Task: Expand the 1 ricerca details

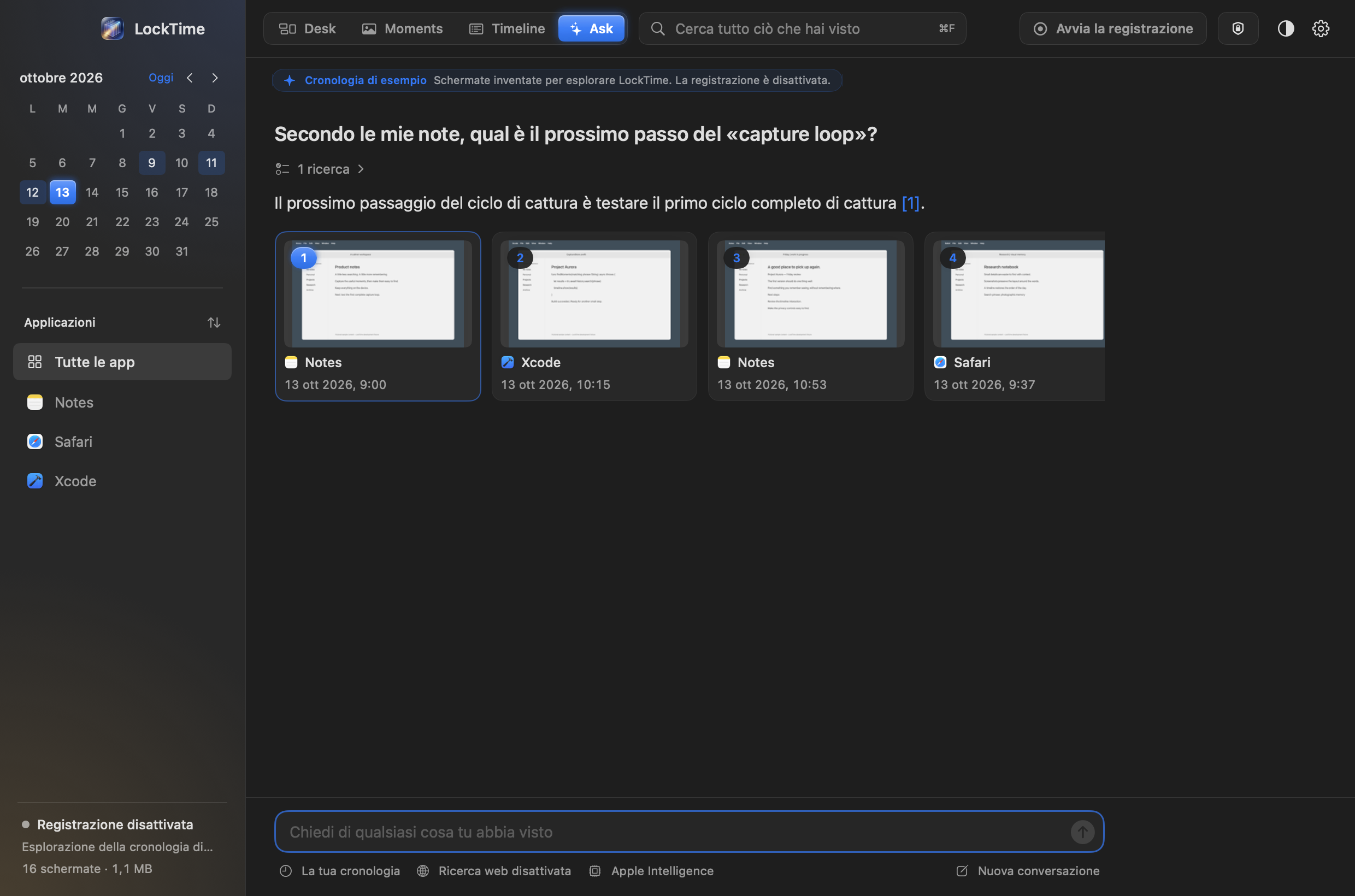Action: click(x=320, y=169)
